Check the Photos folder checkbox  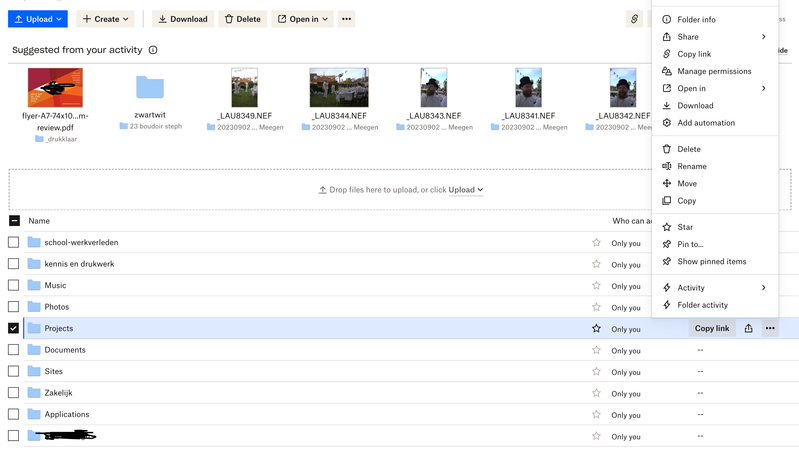tap(13, 307)
